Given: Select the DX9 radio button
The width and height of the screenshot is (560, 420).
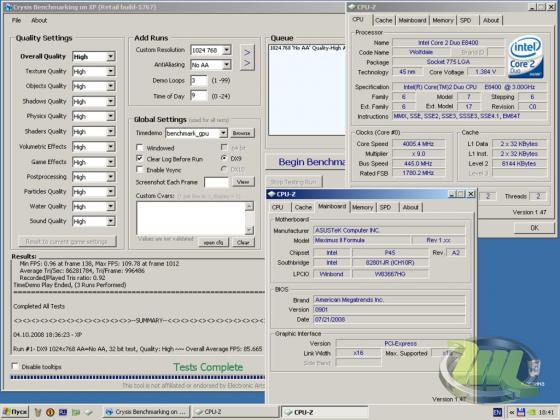Looking at the screenshot, I should pos(224,158).
